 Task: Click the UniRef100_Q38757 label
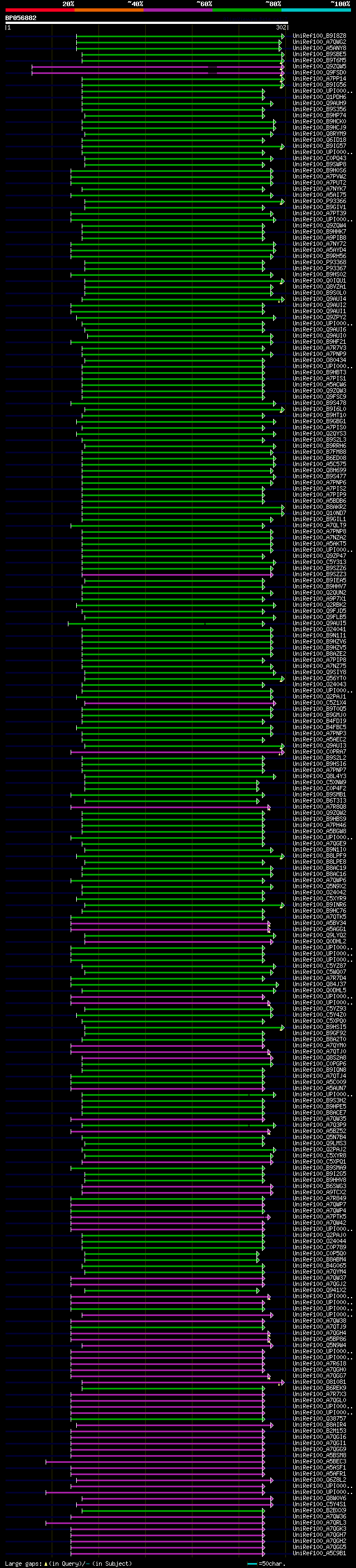(319, 1419)
